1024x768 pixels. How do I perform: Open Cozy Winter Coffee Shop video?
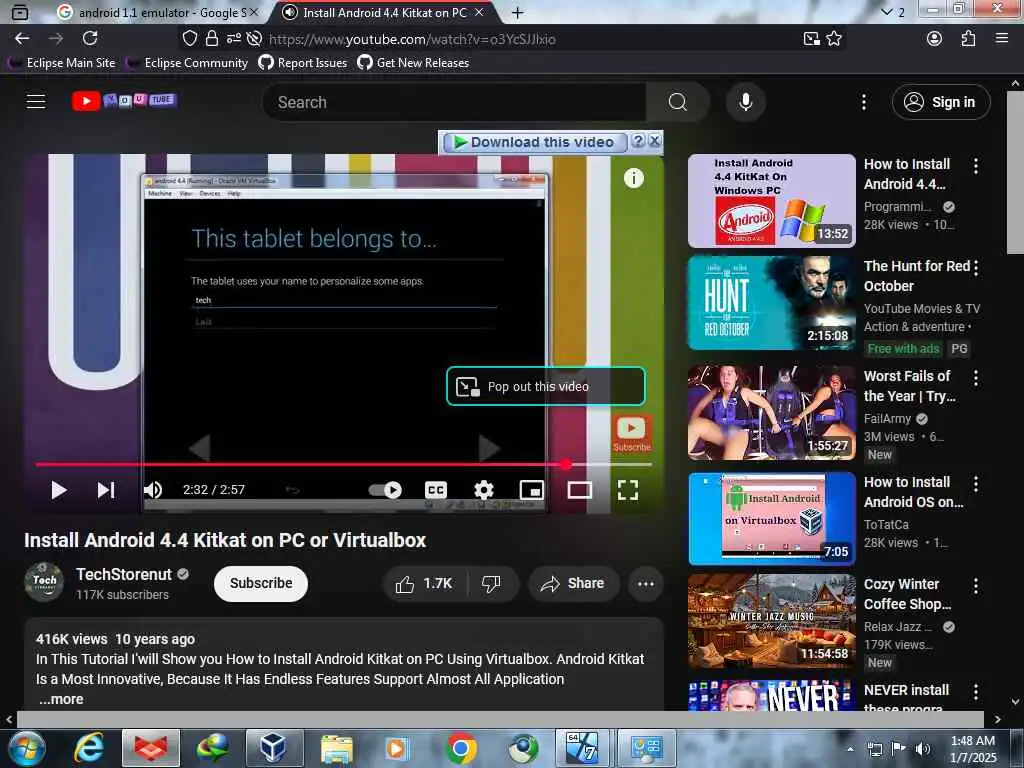pyautogui.click(x=771, y=621)
